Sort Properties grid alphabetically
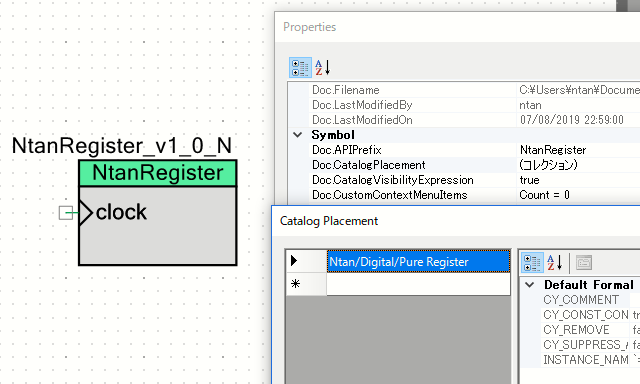This screenshot has width=640, height=384. coord(322,68)
